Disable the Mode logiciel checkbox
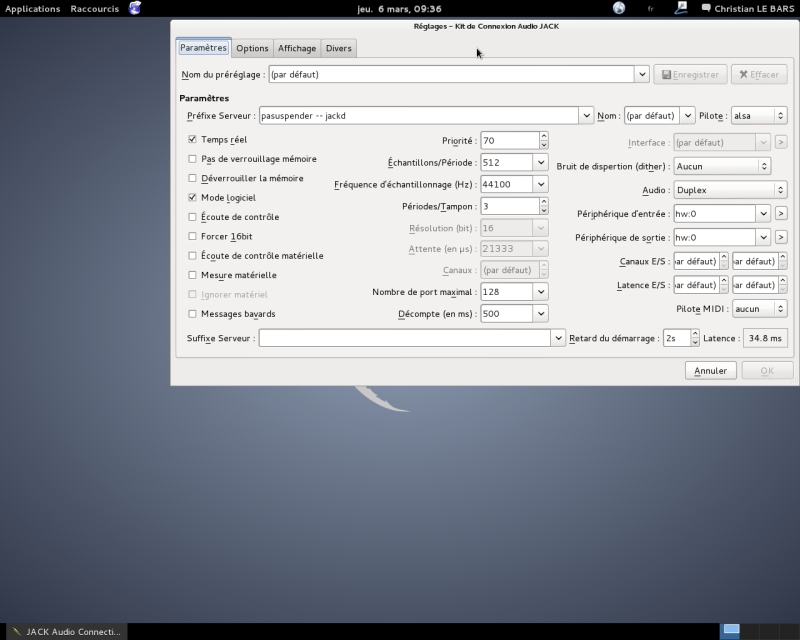 click(x=192, y=198)
